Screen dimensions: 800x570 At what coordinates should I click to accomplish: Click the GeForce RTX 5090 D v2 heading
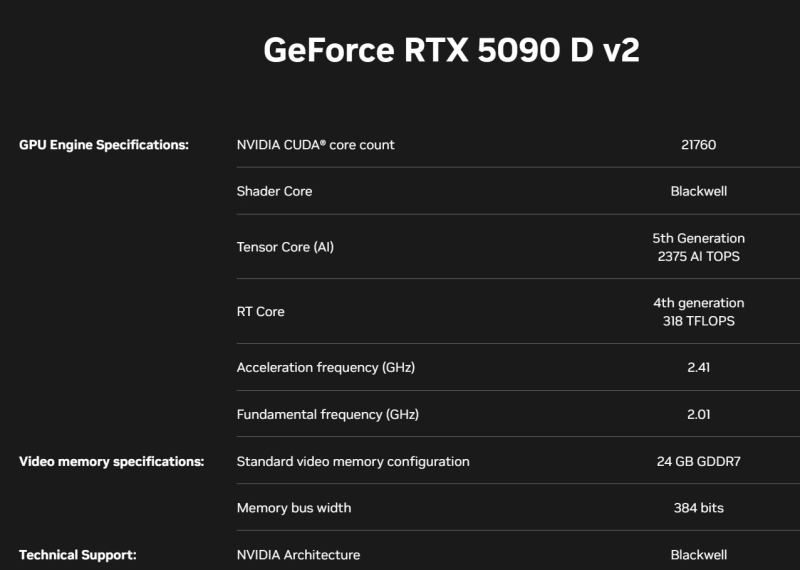[451, 50]
